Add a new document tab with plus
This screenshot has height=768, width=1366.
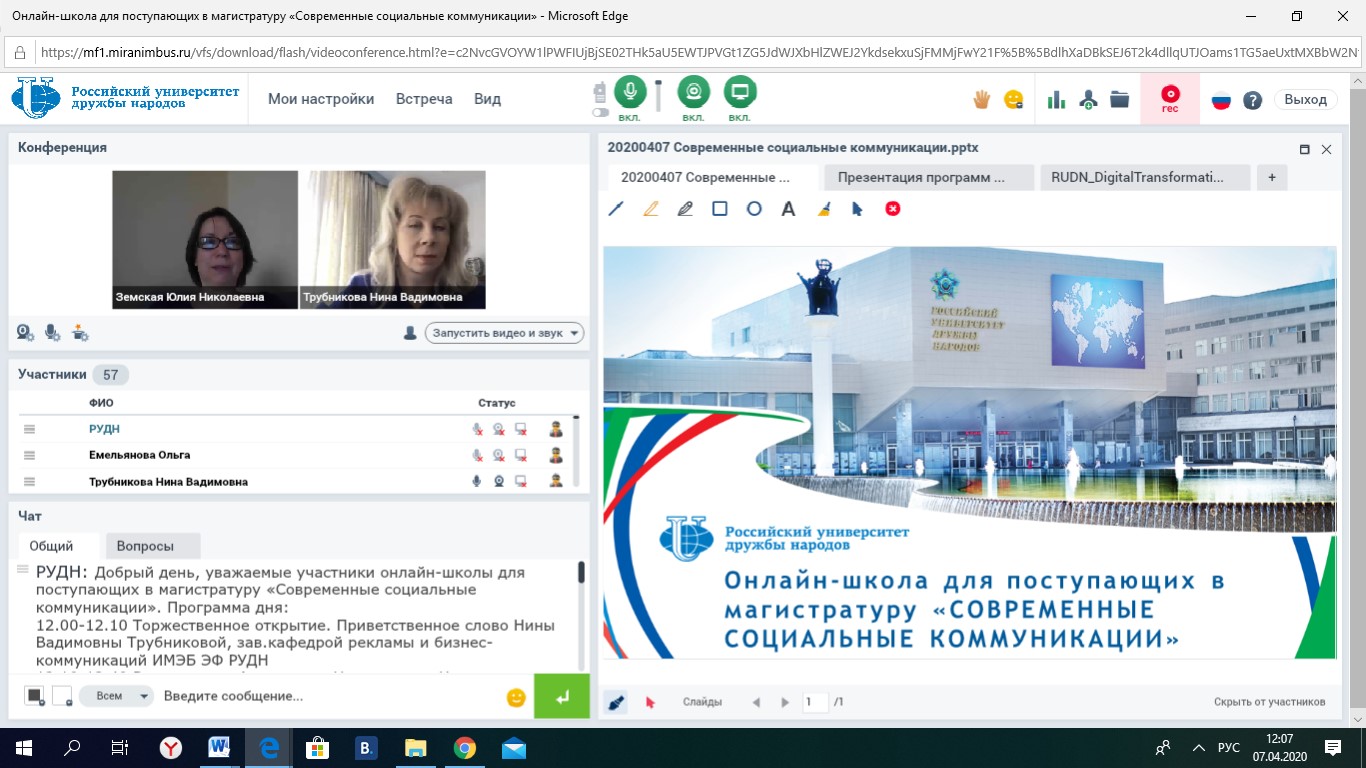pos(1272,177)
